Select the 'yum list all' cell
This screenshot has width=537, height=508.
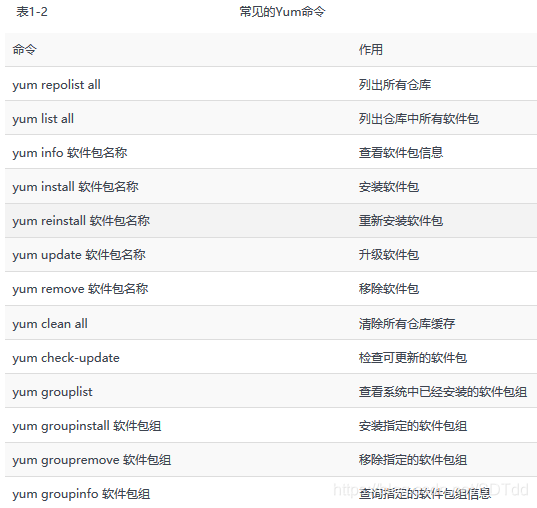[x=43, y=119]
